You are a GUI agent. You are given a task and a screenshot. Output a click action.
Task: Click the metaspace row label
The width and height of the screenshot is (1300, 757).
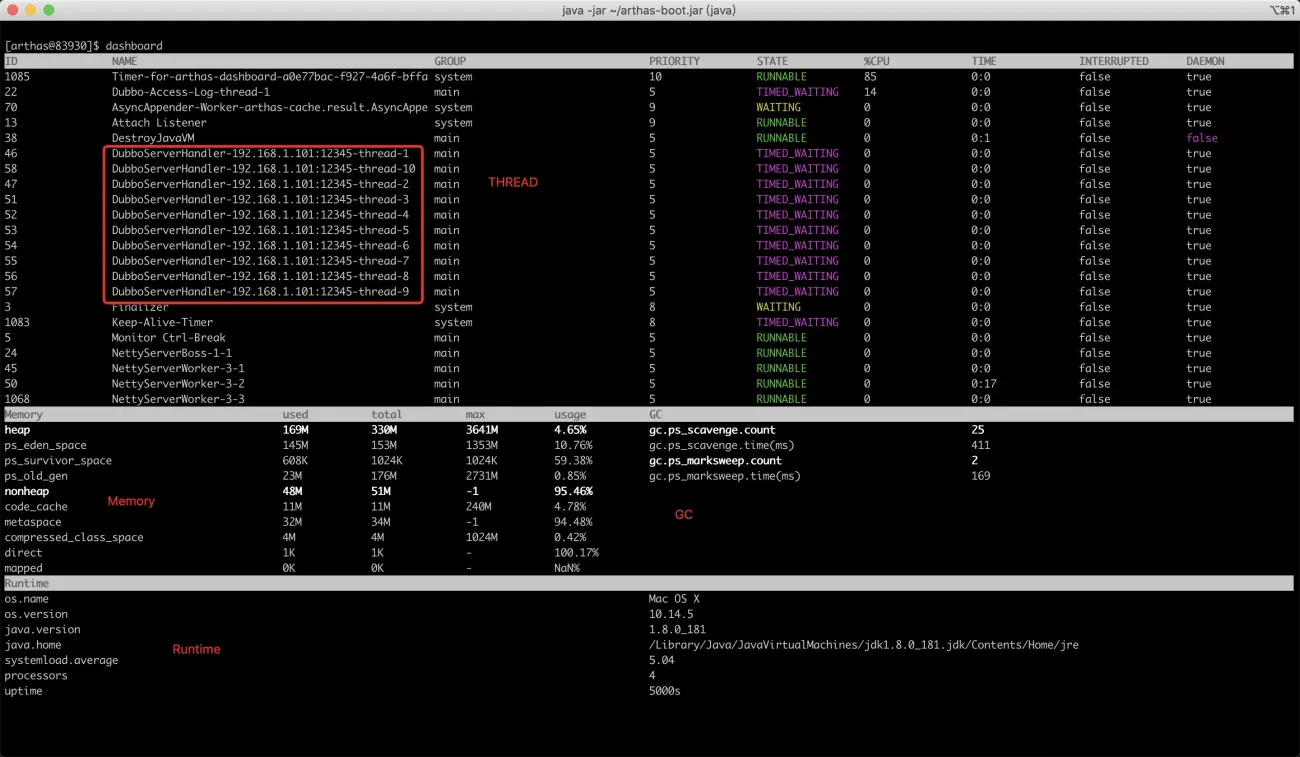pyautogui.click(x=33, y=522)
